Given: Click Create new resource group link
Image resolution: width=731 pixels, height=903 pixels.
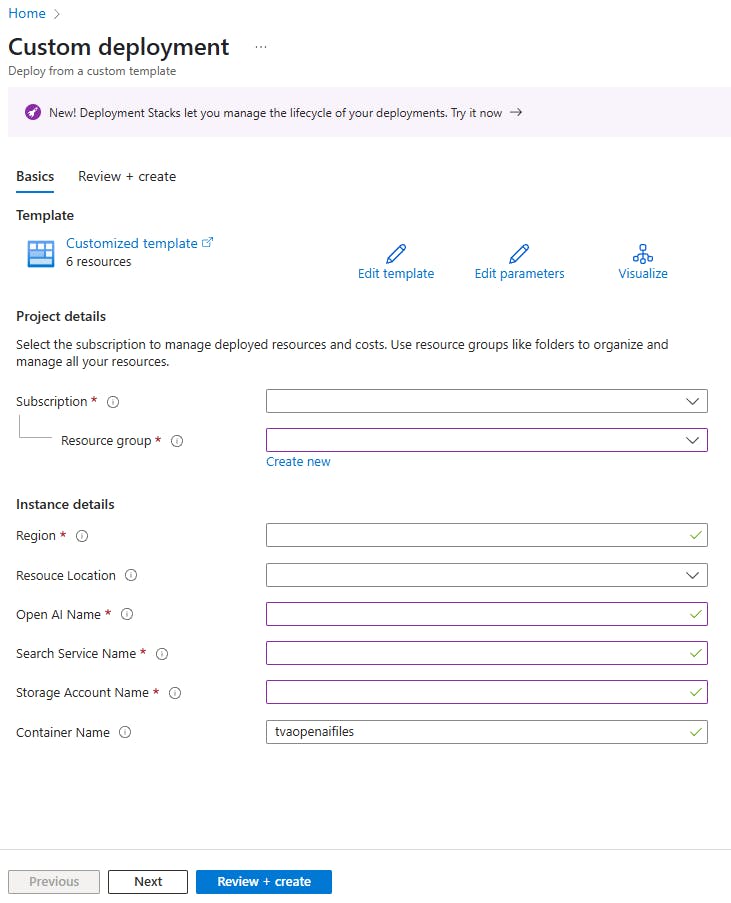Looking at the screenshot, I should [x=298, y=462].
